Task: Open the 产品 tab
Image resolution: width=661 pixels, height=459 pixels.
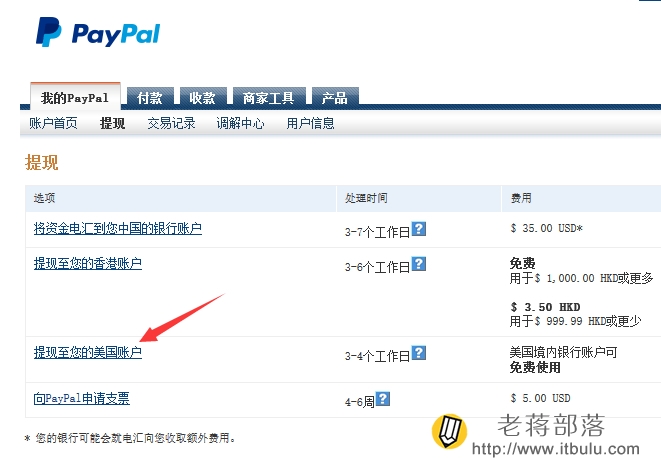Action: (335, 98)
